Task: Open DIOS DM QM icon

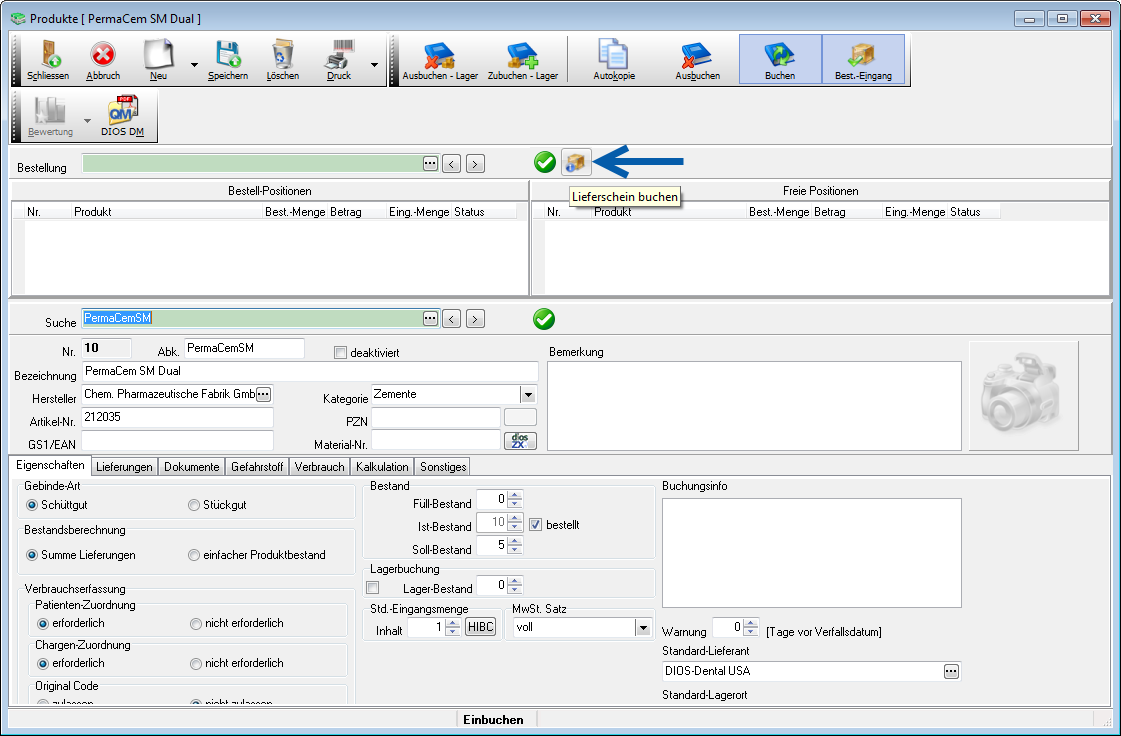Action: 122,116
